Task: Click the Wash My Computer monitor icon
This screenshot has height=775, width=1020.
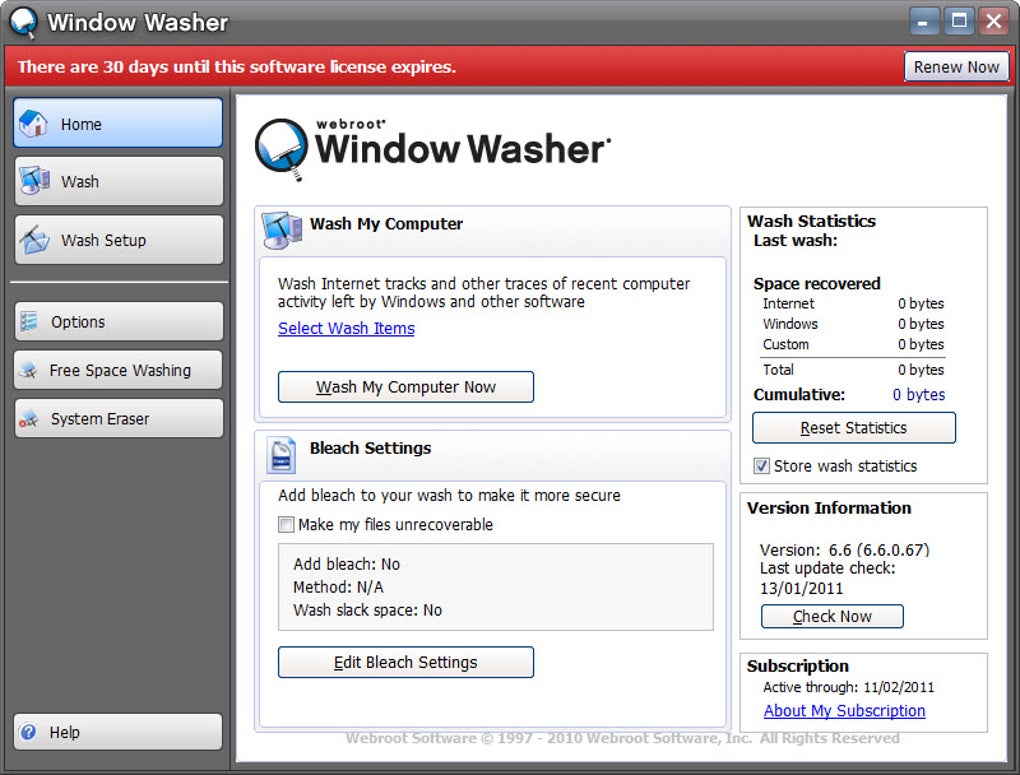Action: pyautogui.click(x=282, y=230)
